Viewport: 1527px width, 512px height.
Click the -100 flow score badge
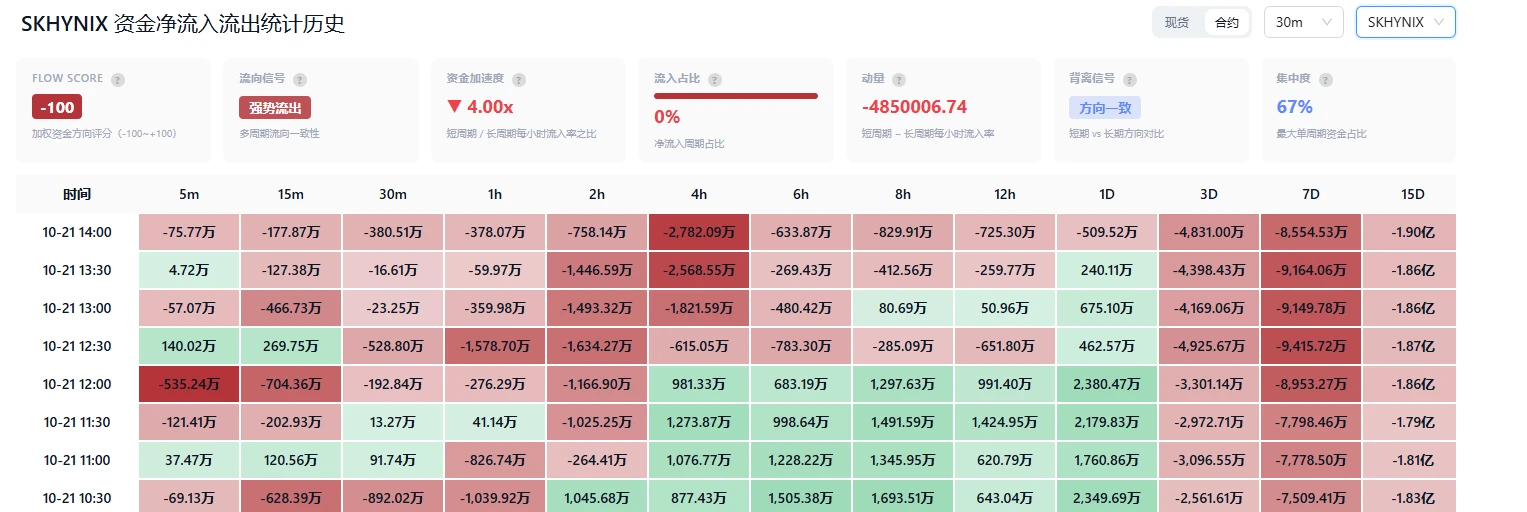tap(57, 107)
